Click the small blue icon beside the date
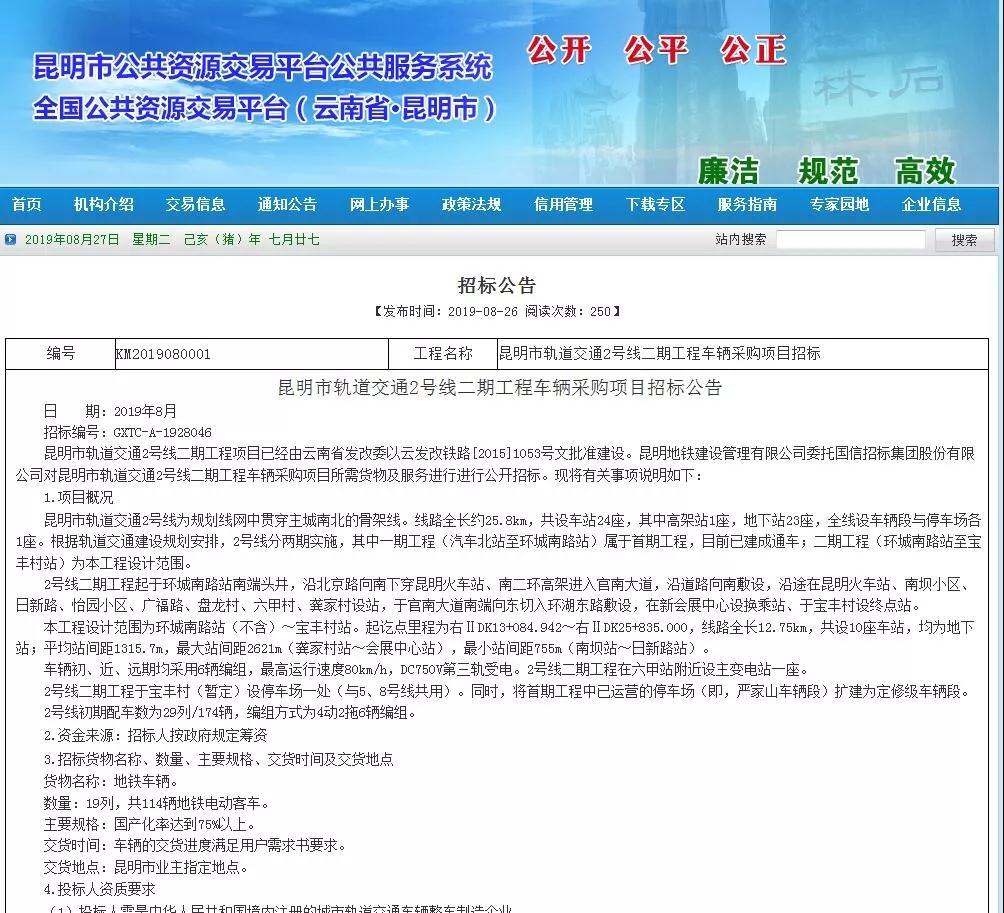Viewport: 1004px width, 913px height. 10,240
